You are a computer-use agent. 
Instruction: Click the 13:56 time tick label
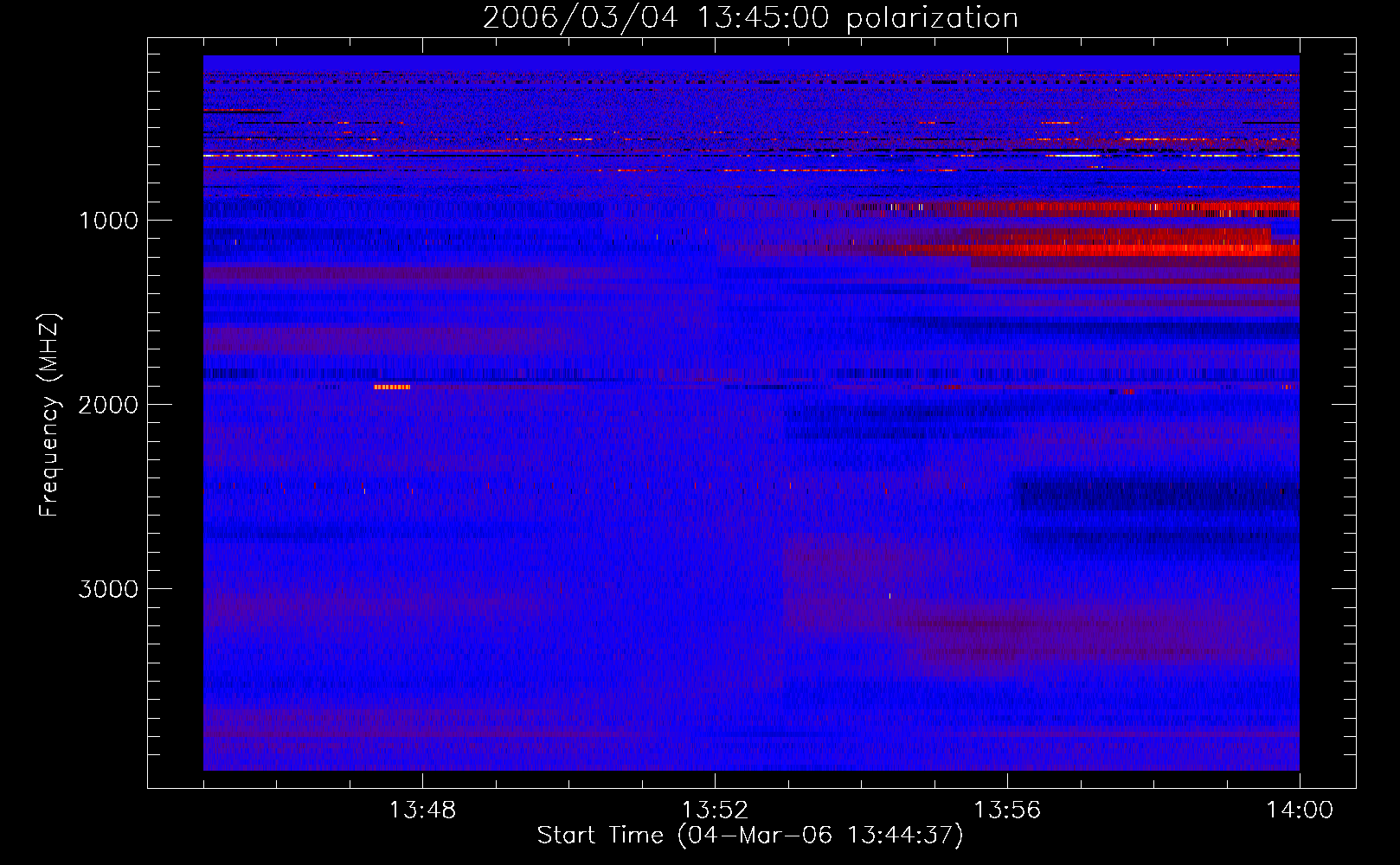1007,811
